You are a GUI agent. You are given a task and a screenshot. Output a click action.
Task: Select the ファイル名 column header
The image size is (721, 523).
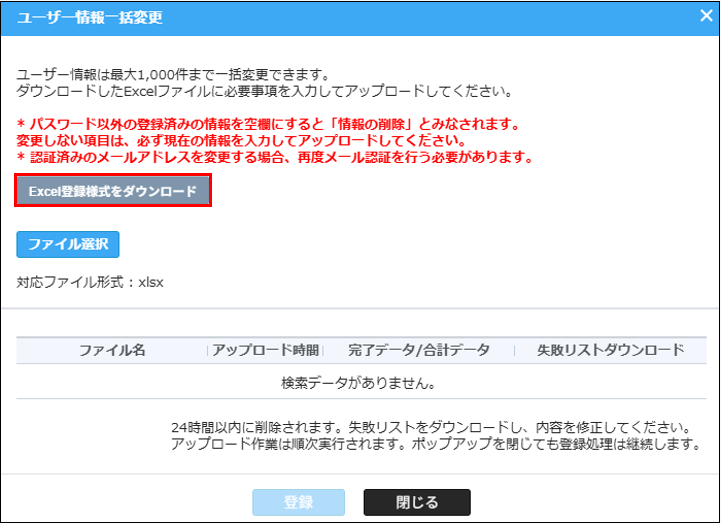coord(112,350)
